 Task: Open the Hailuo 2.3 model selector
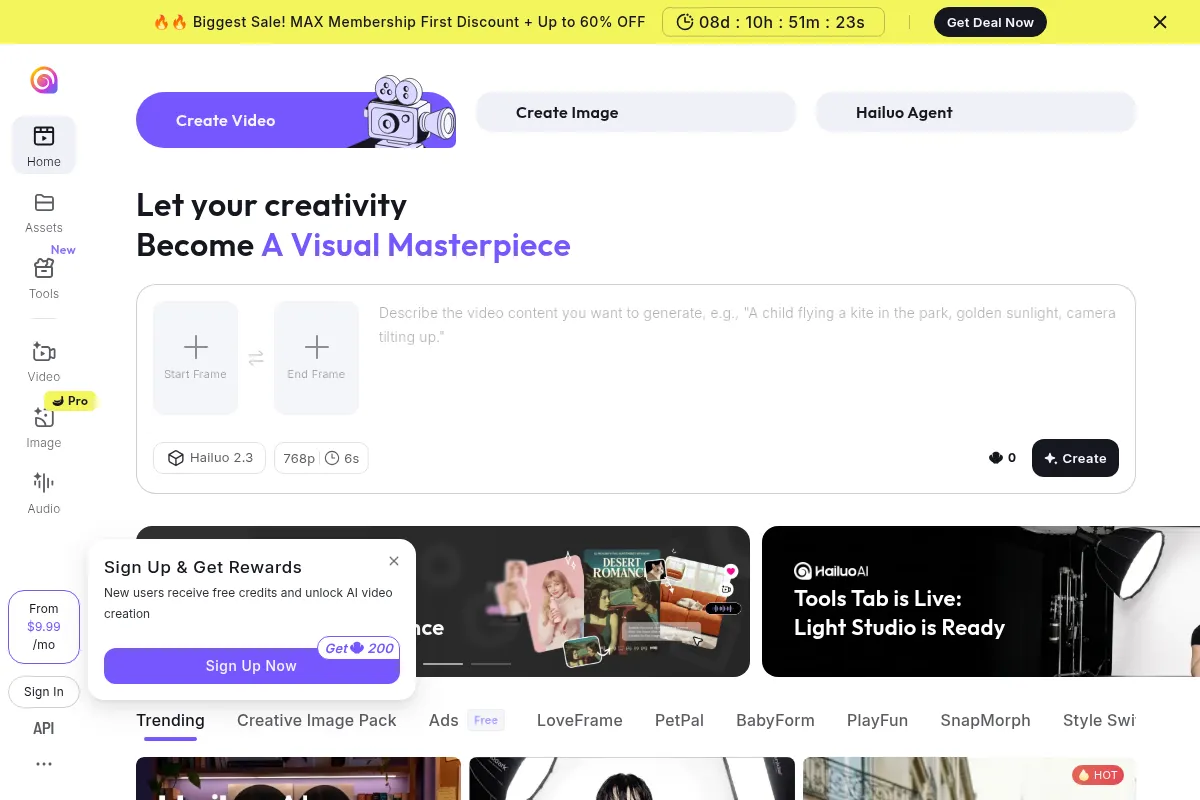point(209,458)
